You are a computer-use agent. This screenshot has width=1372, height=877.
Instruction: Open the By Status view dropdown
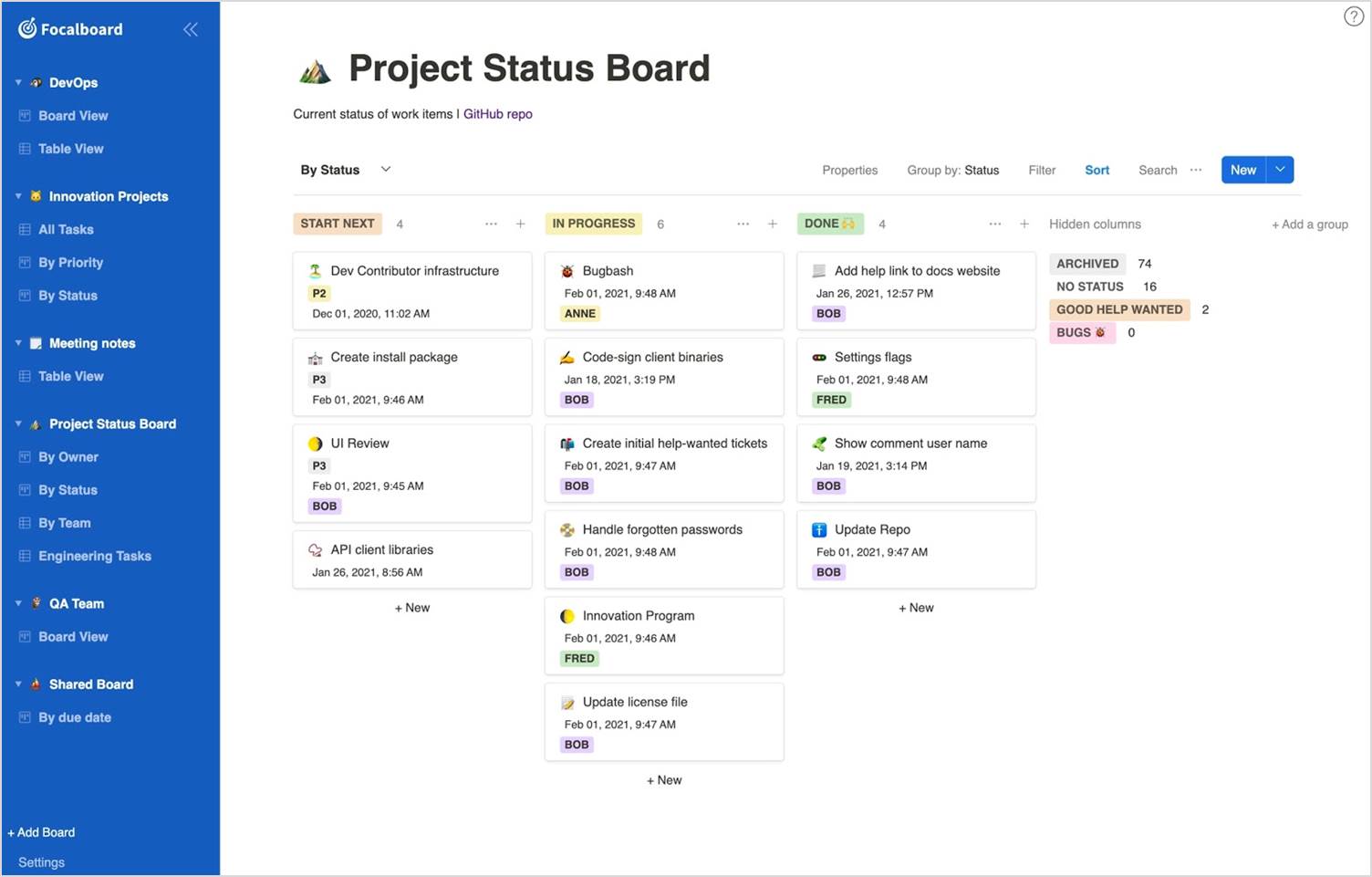[x=385, y=169]
